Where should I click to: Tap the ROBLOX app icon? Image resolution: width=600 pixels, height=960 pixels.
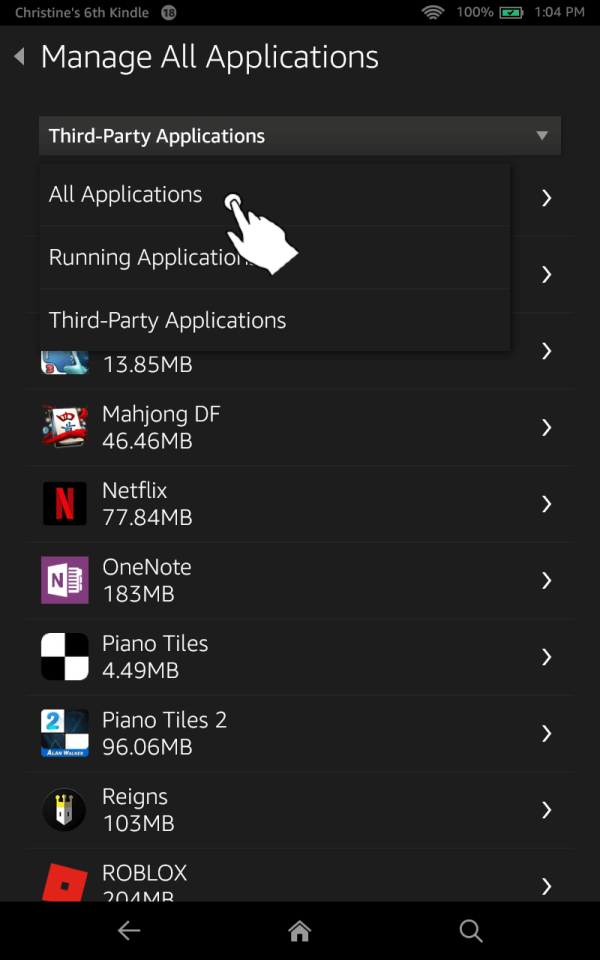[x=65, y=880]
